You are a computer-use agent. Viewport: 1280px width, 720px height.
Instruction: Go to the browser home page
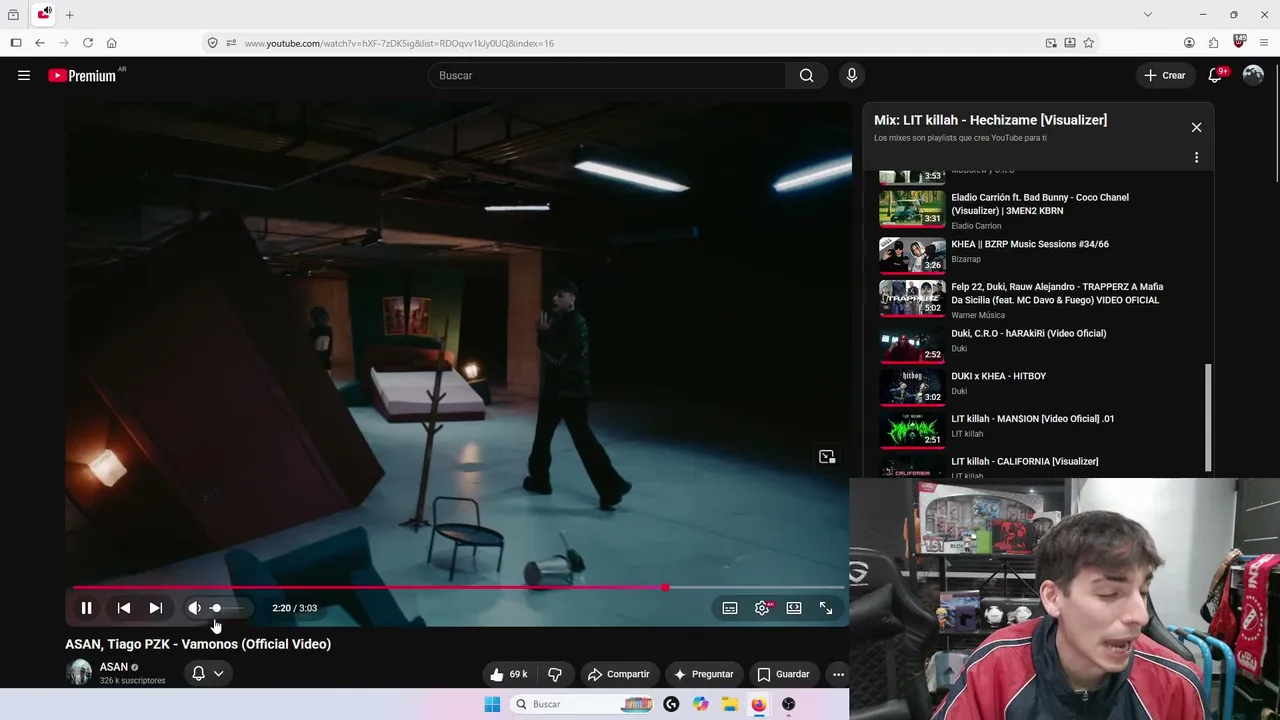(x=112, y=43)
